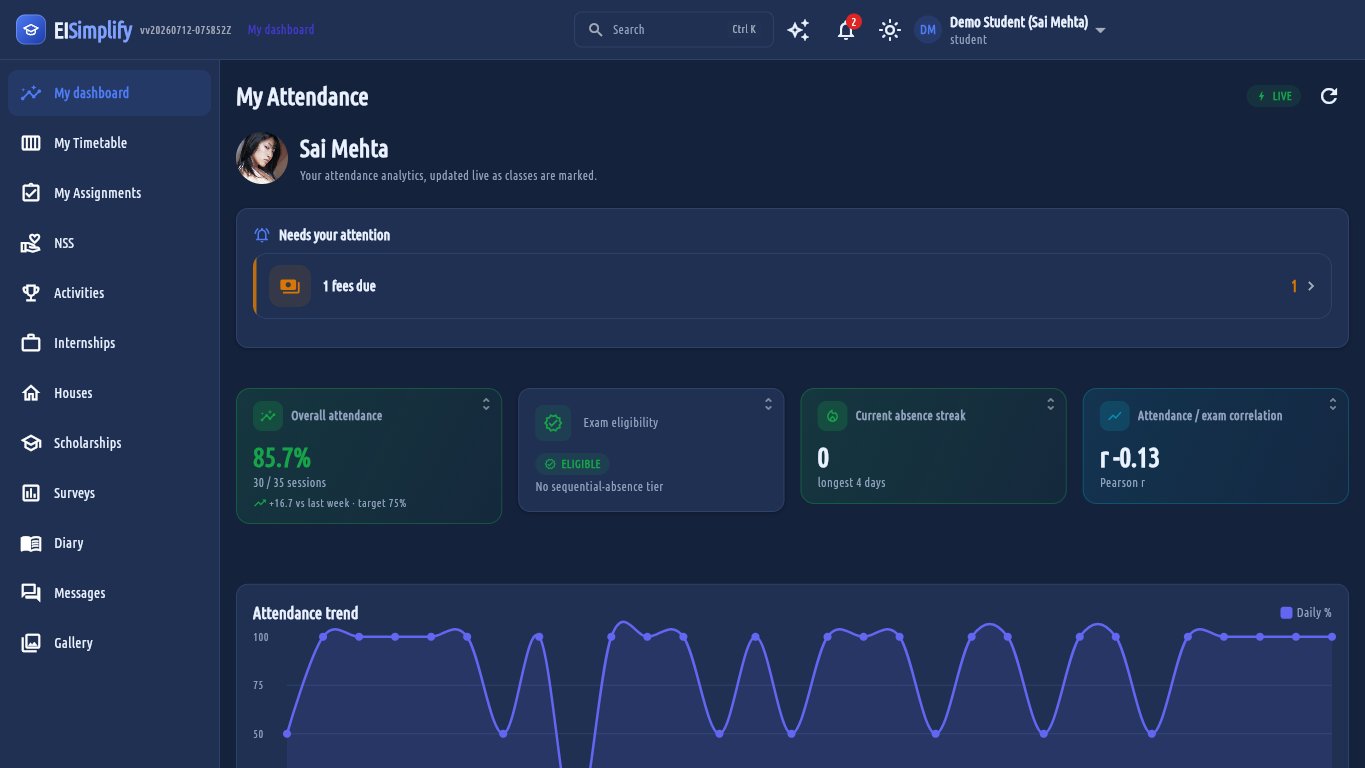Reorder Attendance / exam correlation card via arrows
This screenshot has width=1365, height=768.
coord(1332,404)
